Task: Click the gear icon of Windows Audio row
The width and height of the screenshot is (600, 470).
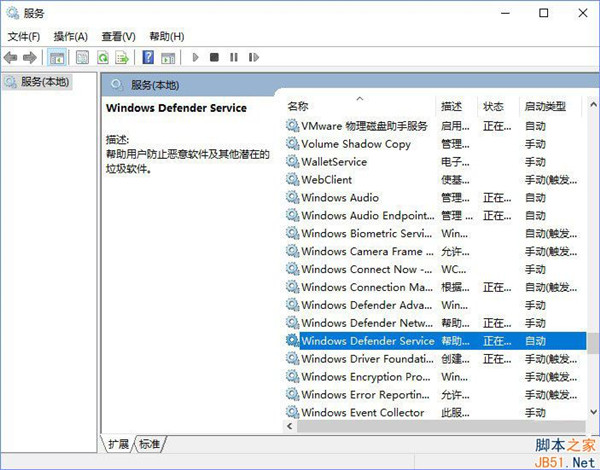Action: click(x=293, y=197)
